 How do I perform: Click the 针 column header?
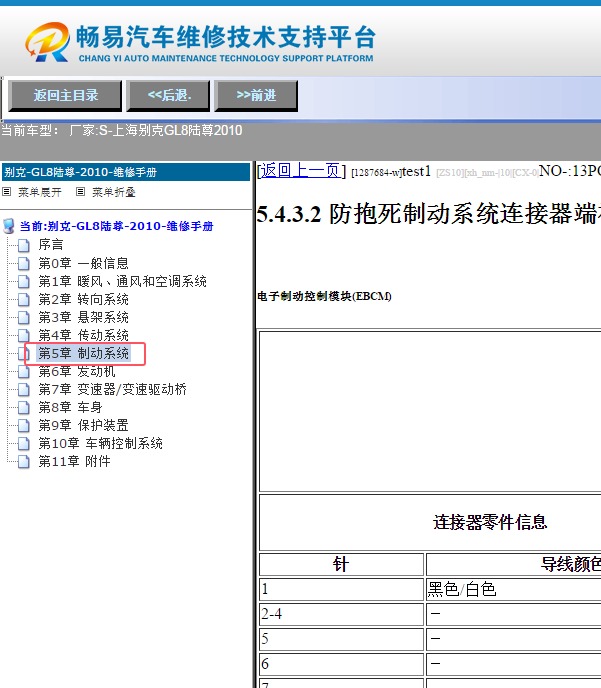(x=341, y=564)
